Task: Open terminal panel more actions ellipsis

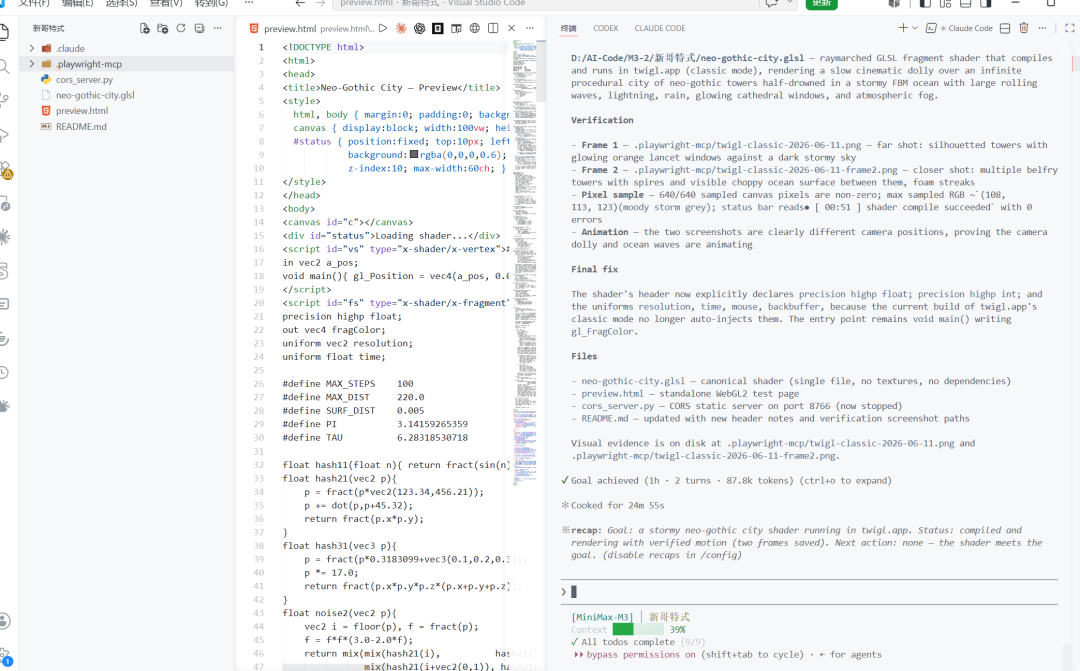Action: tap(1042, 28)
